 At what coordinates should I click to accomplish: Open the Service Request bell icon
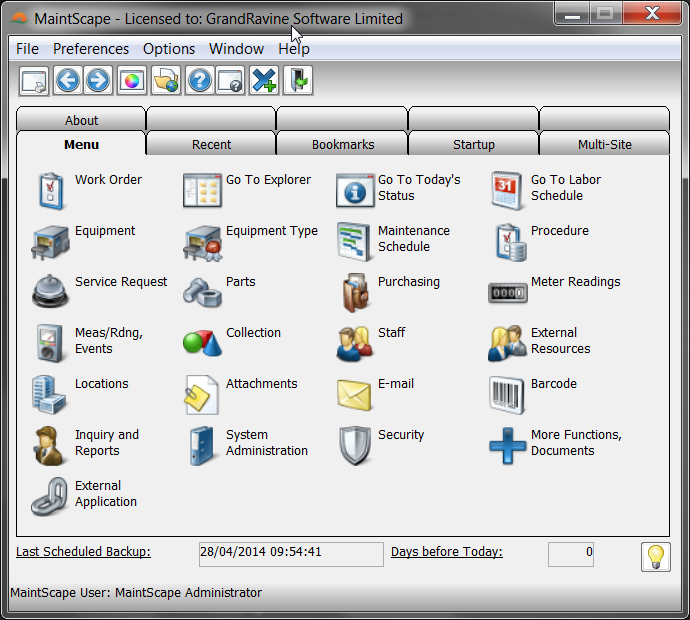[50, 290]
